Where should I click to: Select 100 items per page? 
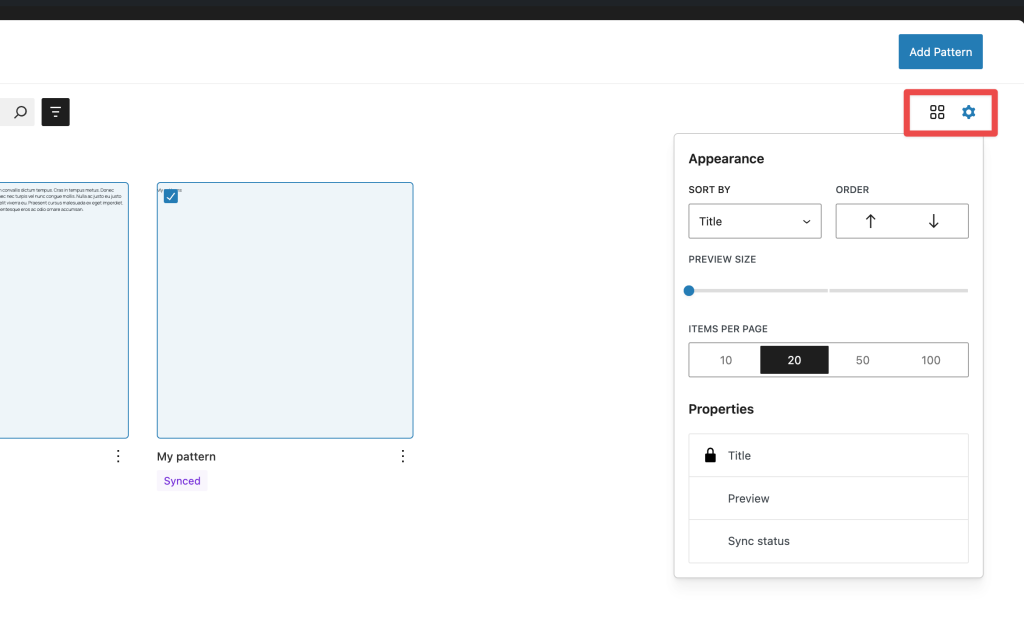[931, 359]
